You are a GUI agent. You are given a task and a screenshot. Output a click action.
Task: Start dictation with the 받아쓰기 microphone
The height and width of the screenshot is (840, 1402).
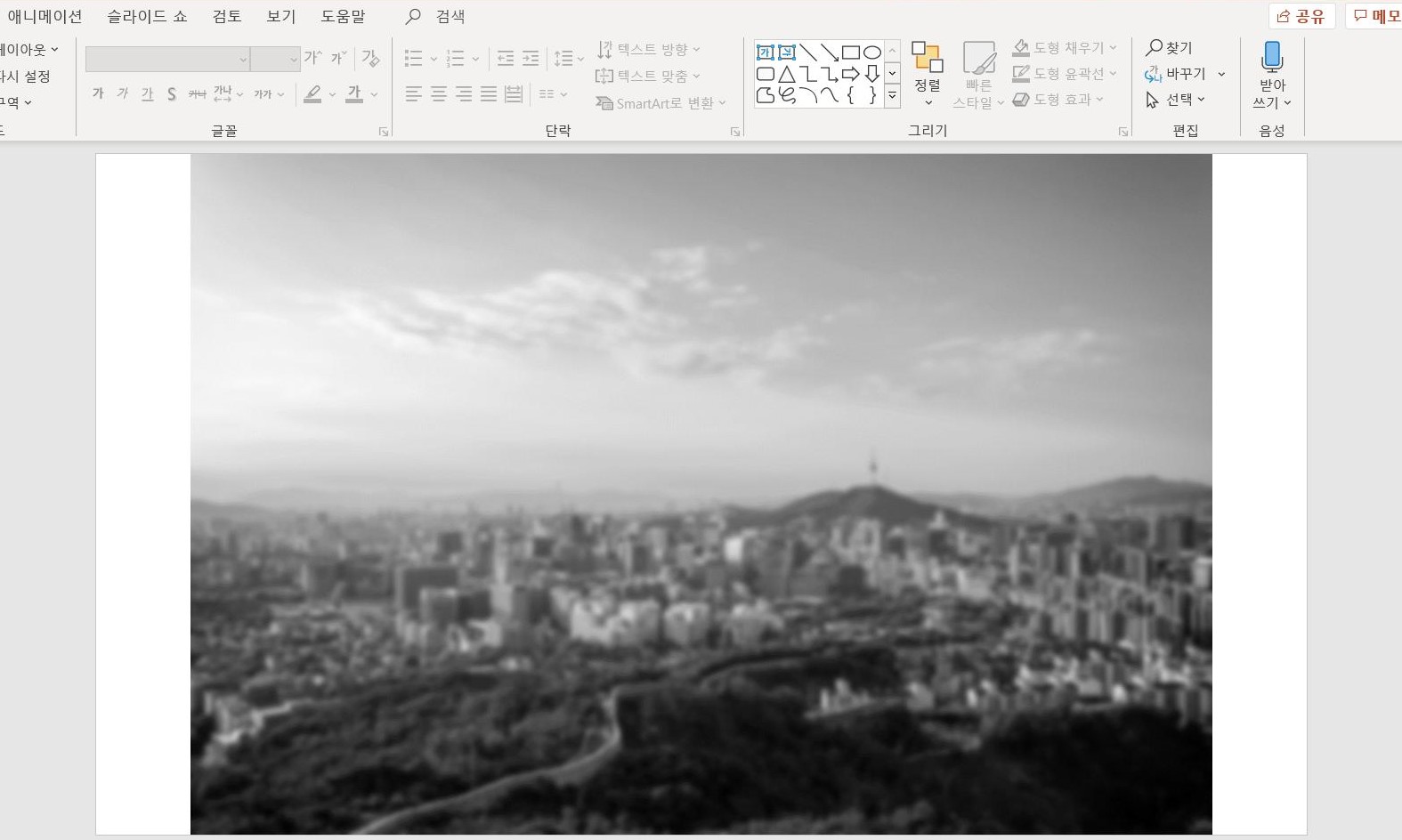click(x=1272, y=59)
